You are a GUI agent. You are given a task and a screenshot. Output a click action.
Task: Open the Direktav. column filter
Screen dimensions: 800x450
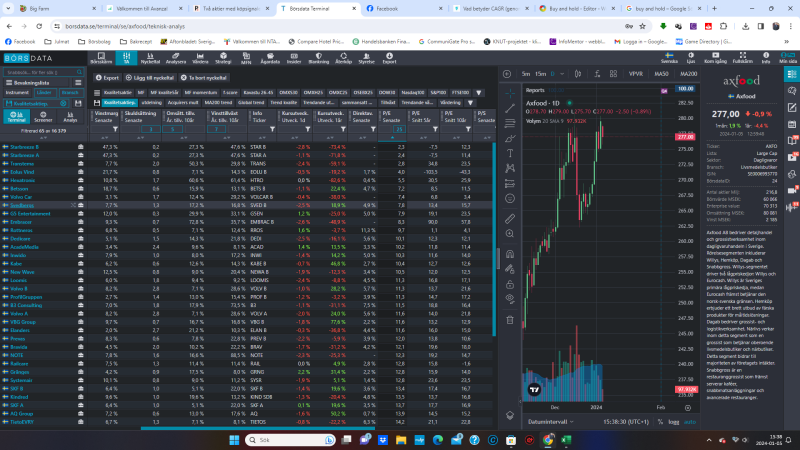[x=373, y=129]
